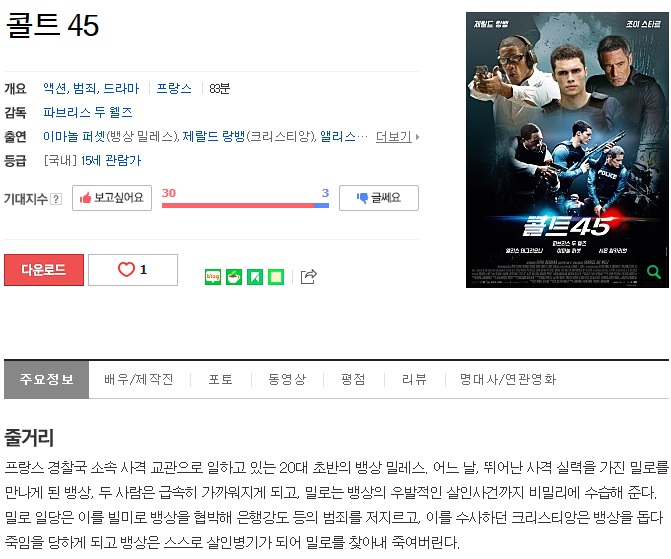
Task: Click the green bookmark share icon
Action: coord(255,277)
